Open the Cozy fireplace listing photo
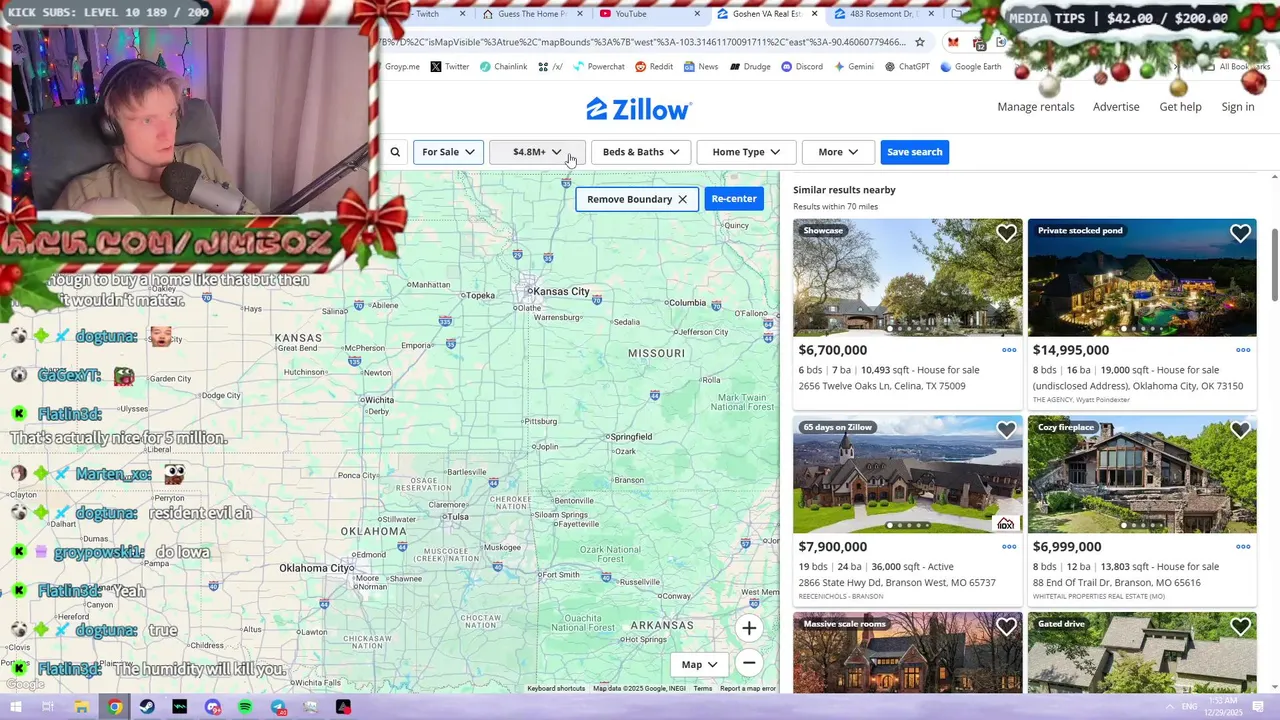This screenshot has width=1280, height=720. click(x=1142, y=475)
